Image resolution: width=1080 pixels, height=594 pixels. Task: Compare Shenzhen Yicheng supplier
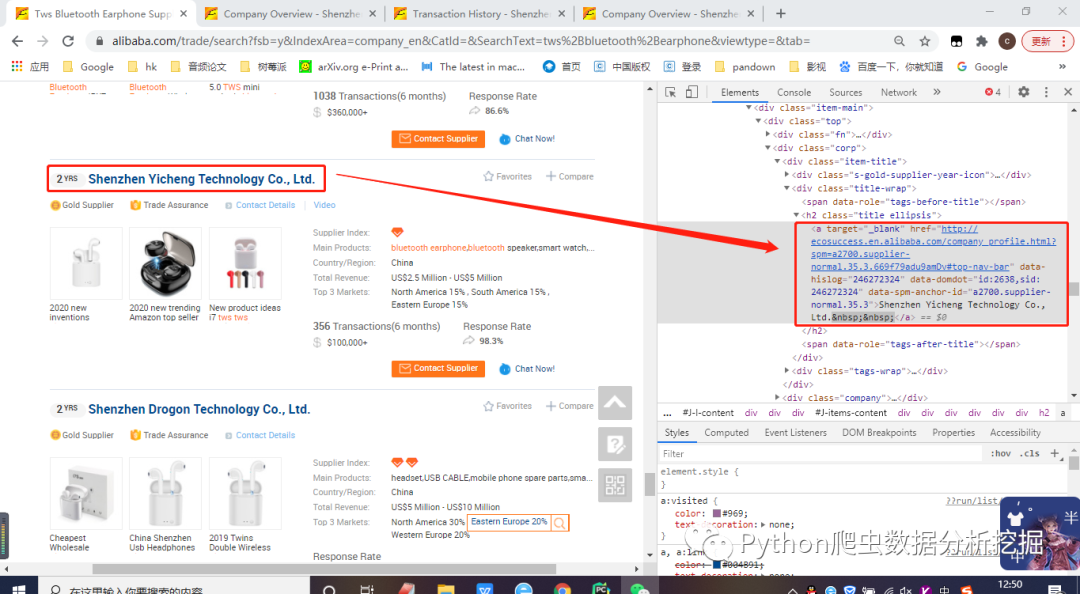(570, 176)
